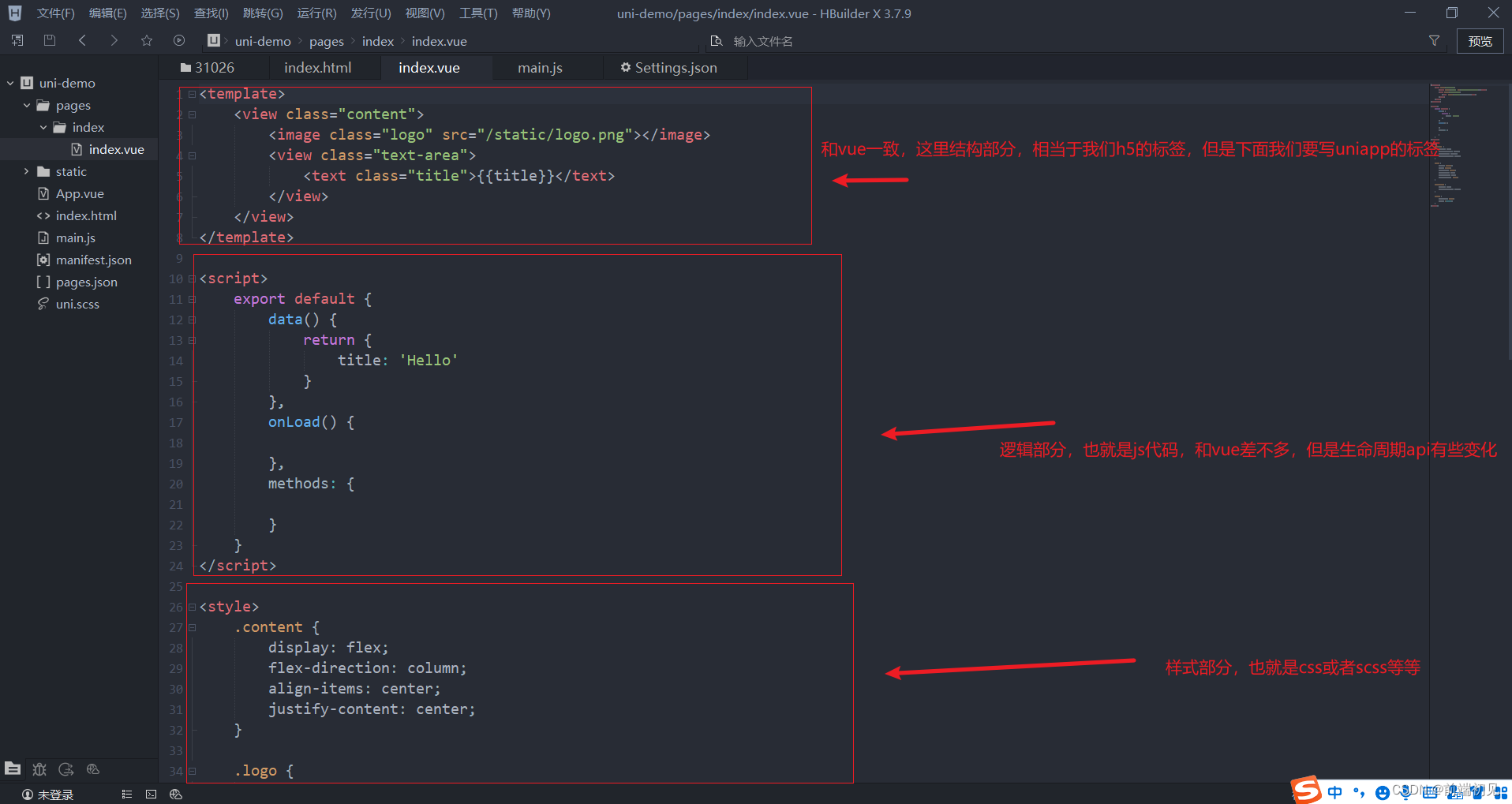This screenshot has width=1512, height=804.
Task: Select uni.scss in the project tree
Action: click(79, 304)
